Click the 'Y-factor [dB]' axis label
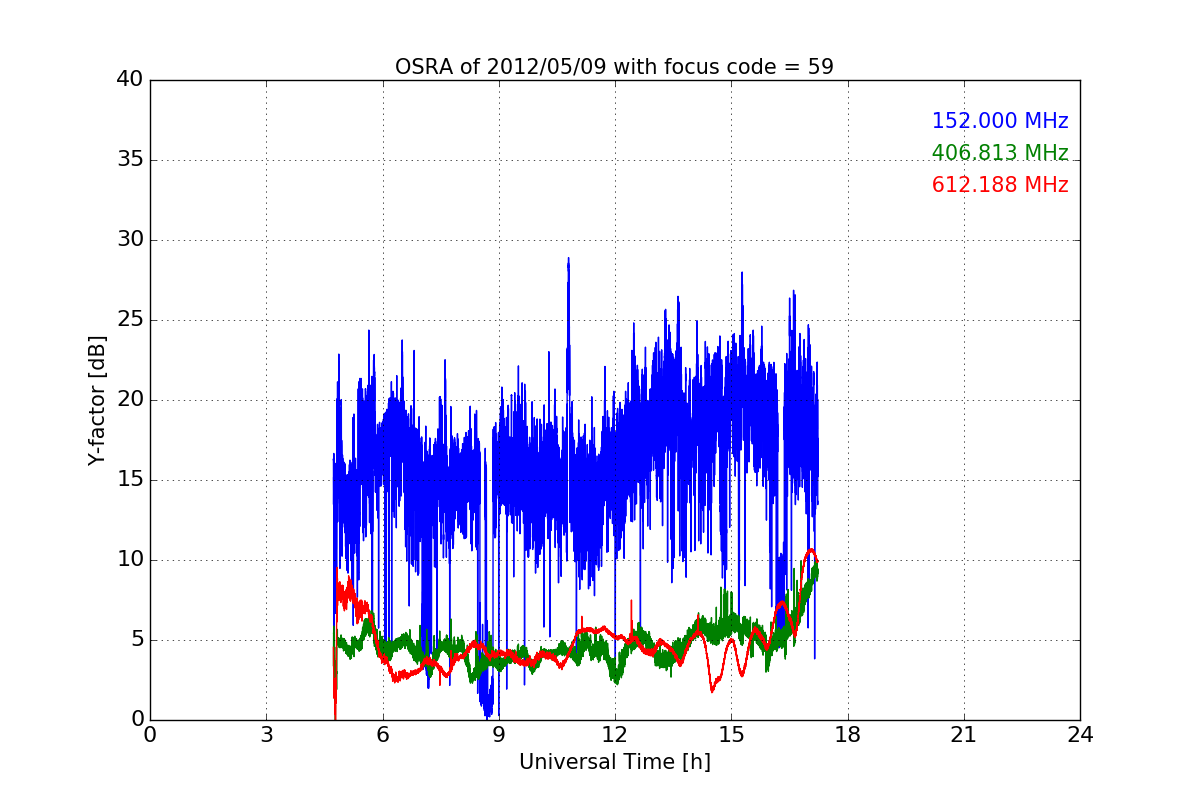 (97, 400)
